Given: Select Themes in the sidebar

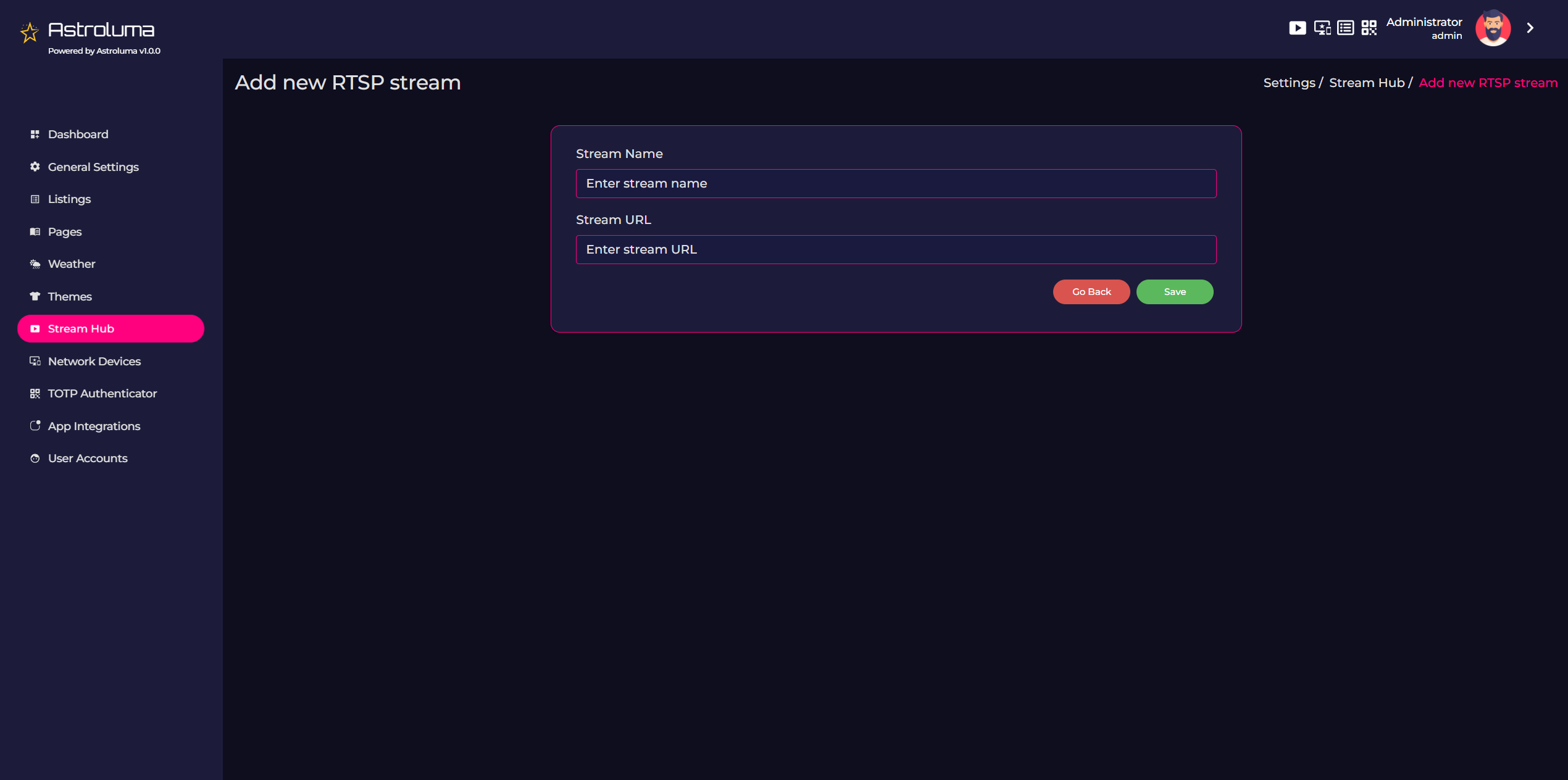Looking at the screenshot, I should tap(70, 297).
